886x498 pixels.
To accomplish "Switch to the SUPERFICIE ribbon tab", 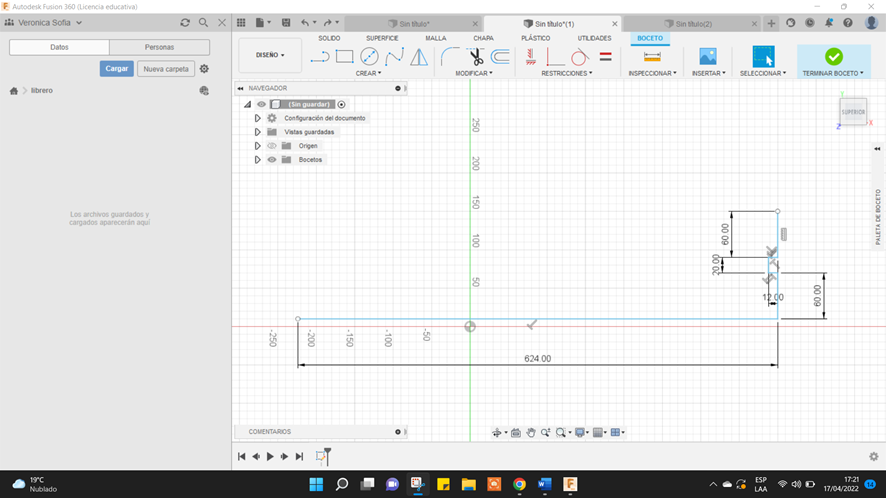I will coord(382,38).
